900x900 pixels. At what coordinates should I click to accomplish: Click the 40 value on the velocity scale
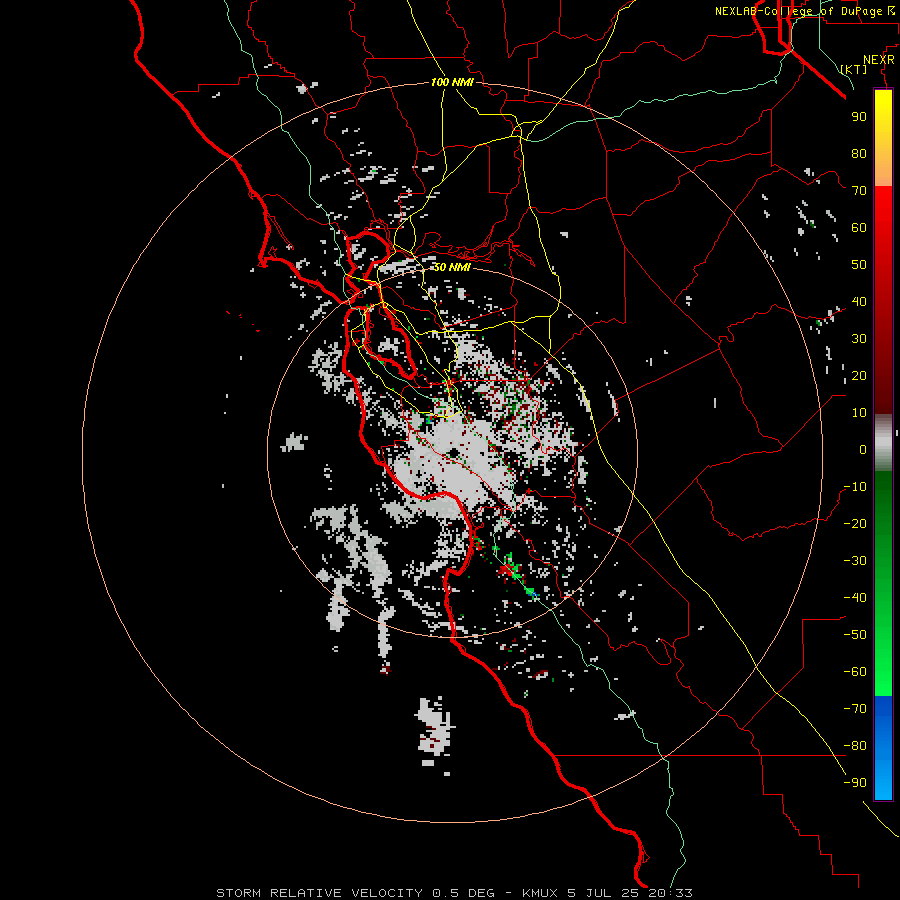859,302
